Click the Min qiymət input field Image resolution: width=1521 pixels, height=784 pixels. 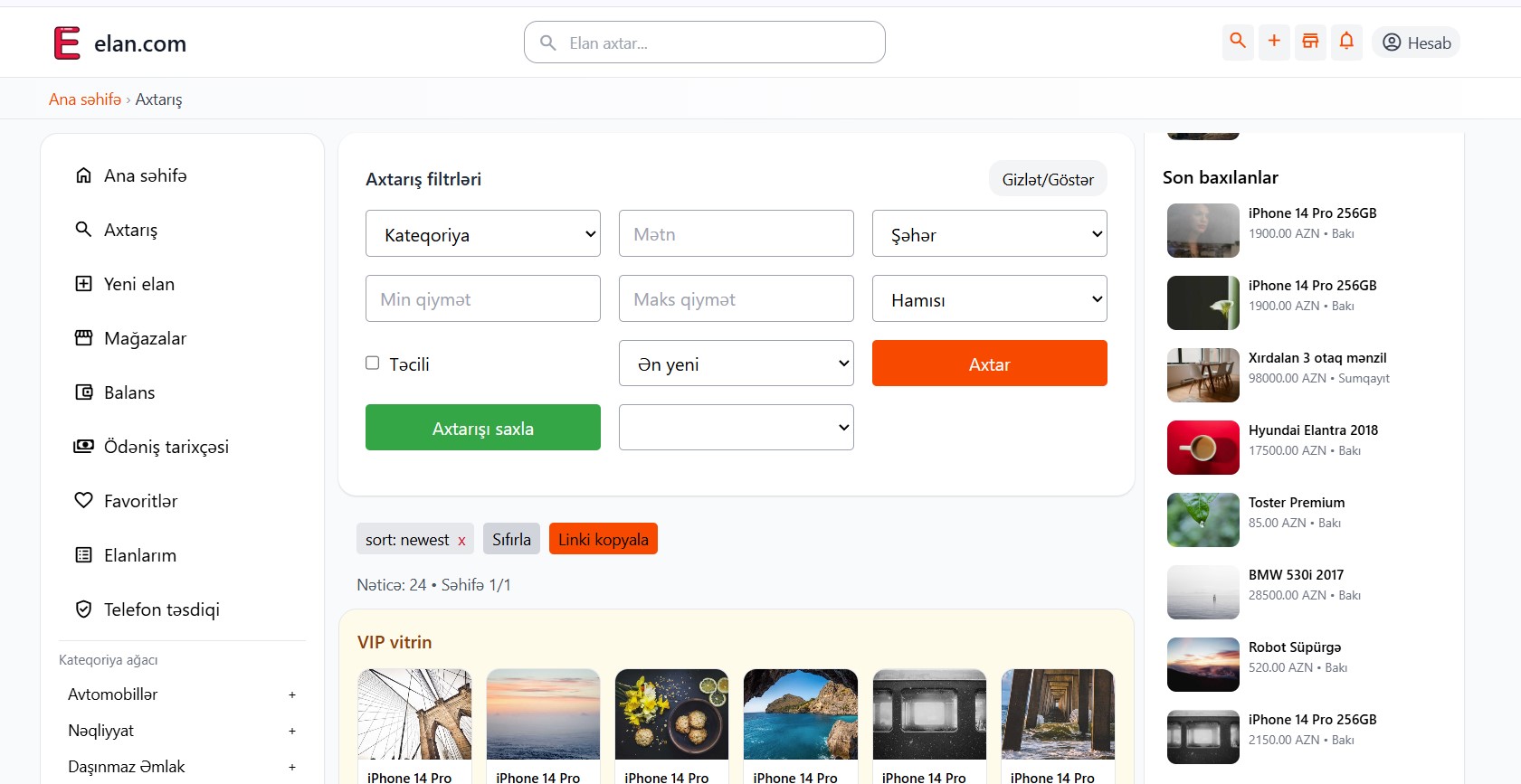pyautogui.click(x=482, y=299)
